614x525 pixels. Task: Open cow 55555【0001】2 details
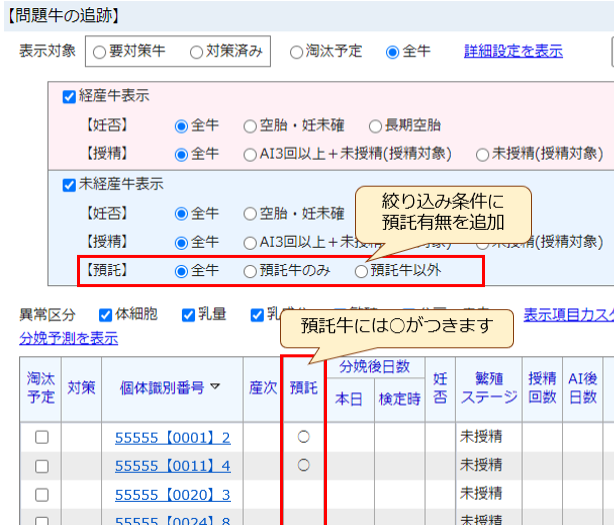point(173,438)
